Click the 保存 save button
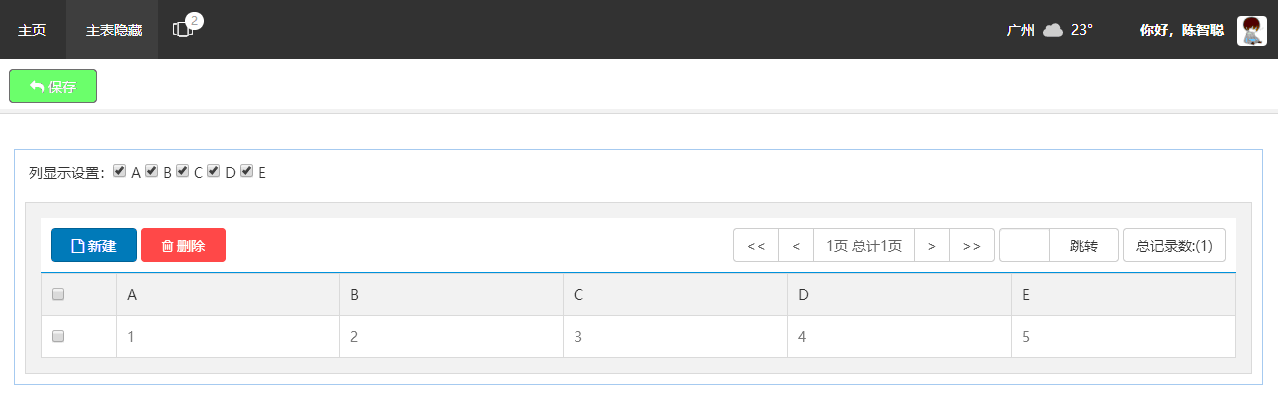The width and height of the screenshot is (1278, 404). (x=53, y=86)
